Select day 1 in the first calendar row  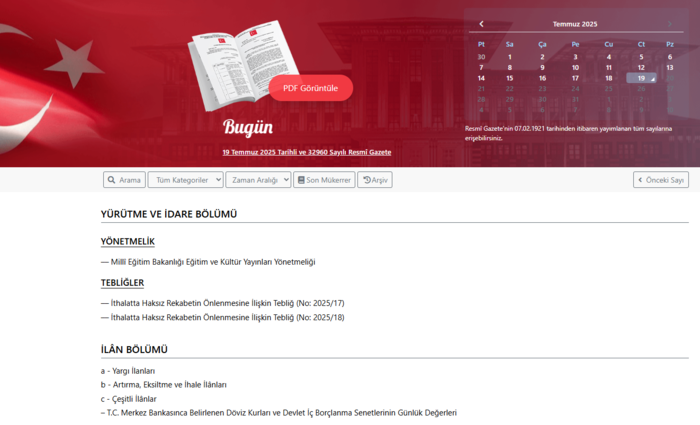[x=509, y=57]
